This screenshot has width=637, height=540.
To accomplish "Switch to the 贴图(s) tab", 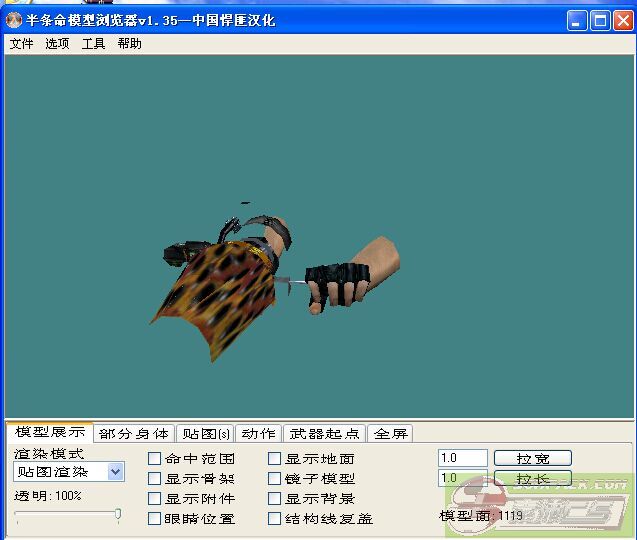I will click(x=203, y=434).
